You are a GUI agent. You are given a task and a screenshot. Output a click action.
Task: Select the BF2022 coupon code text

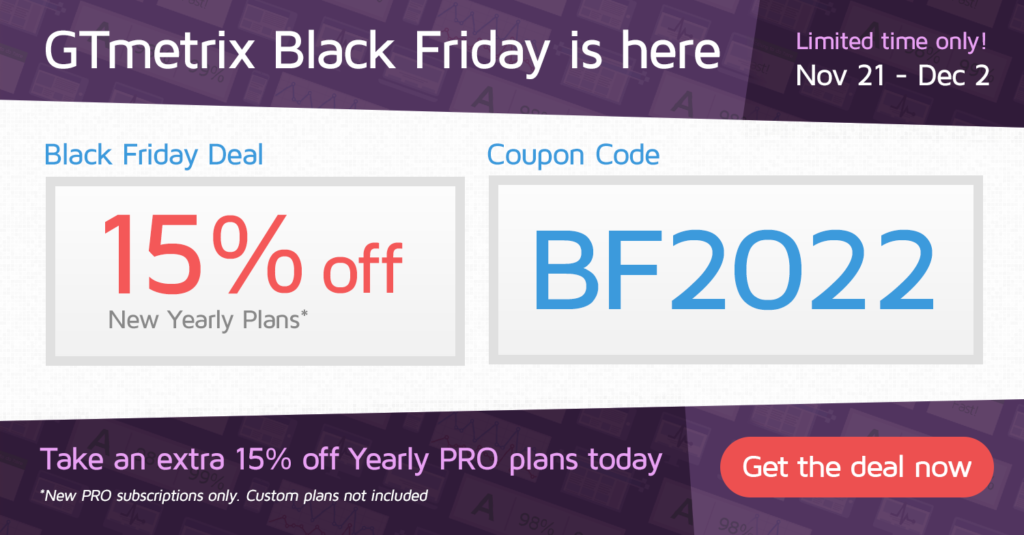tap(735, 270)
